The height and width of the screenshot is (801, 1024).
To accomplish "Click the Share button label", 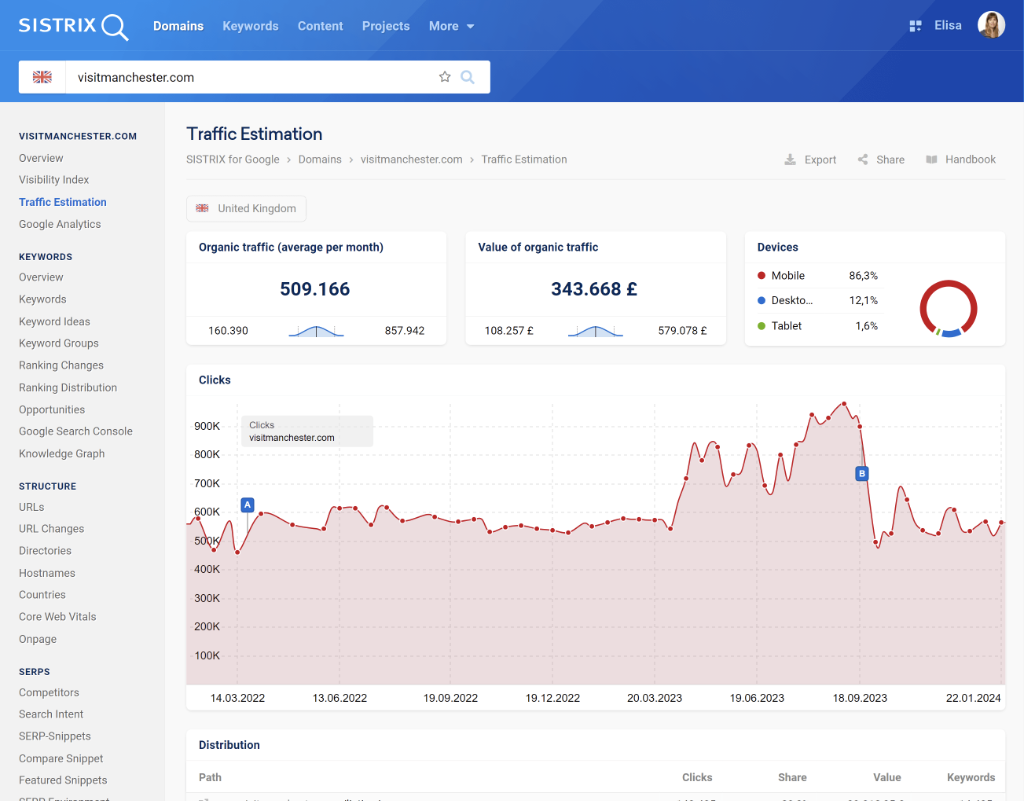I will click(x=890, y=159).
